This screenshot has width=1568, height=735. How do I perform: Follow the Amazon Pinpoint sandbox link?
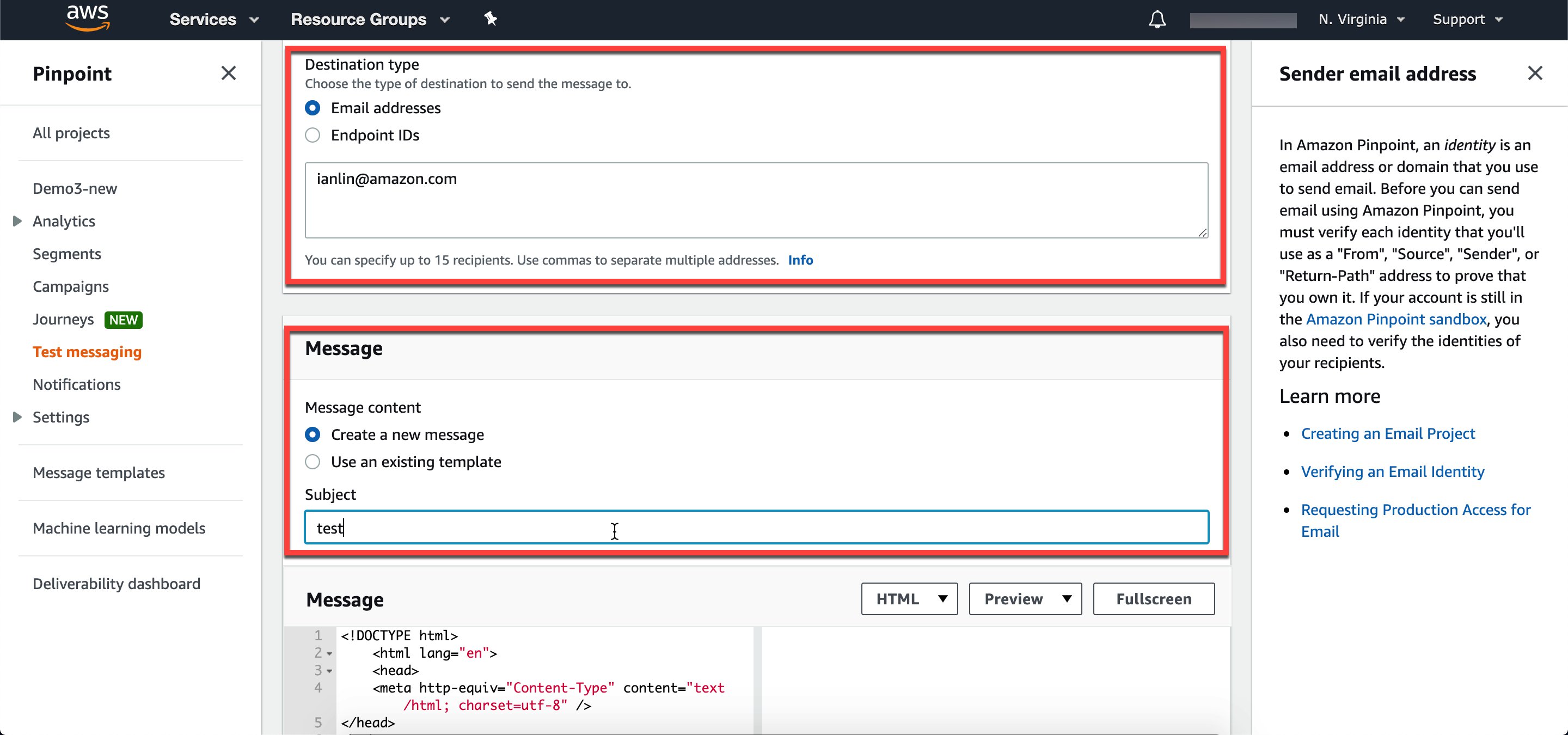click(x=1396, y=319)
